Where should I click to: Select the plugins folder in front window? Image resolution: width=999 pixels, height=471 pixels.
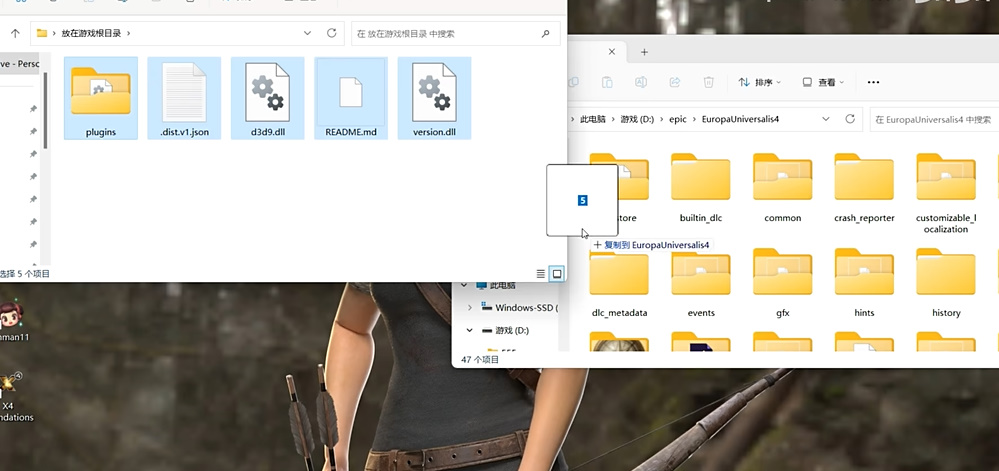point(101,98)
